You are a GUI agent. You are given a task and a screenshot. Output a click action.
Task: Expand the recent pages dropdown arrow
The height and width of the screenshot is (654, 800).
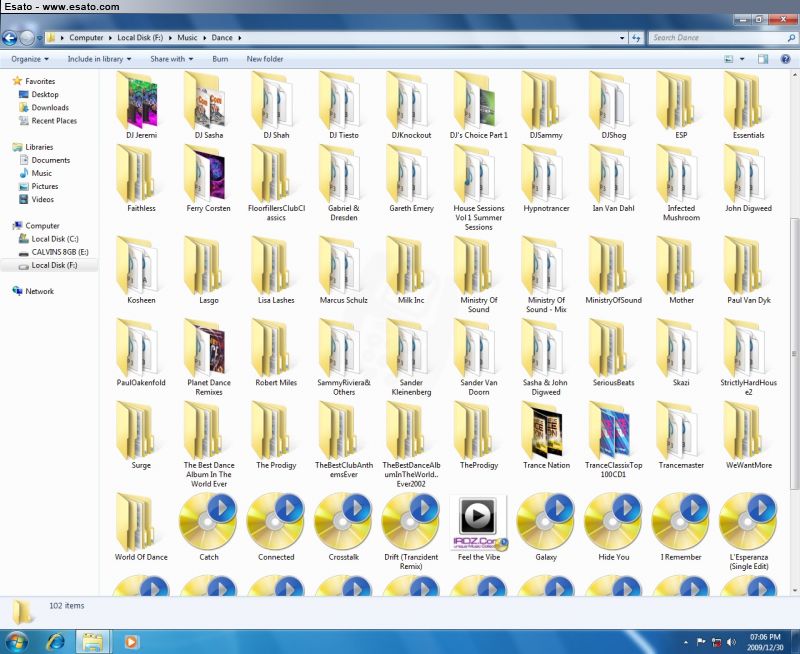[x=39, y=38]
